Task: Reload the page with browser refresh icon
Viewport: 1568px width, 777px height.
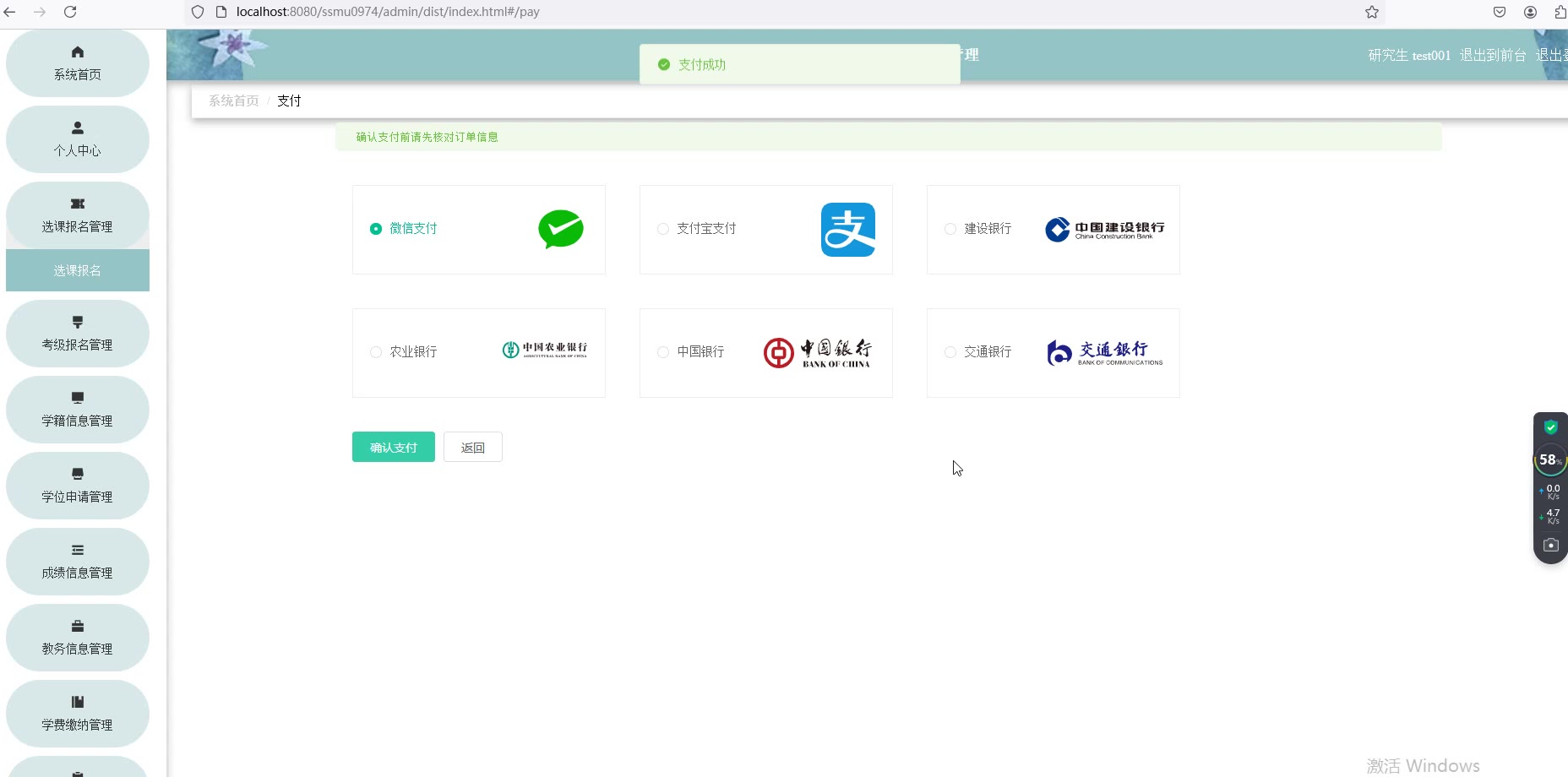Action: coord(70,12)
